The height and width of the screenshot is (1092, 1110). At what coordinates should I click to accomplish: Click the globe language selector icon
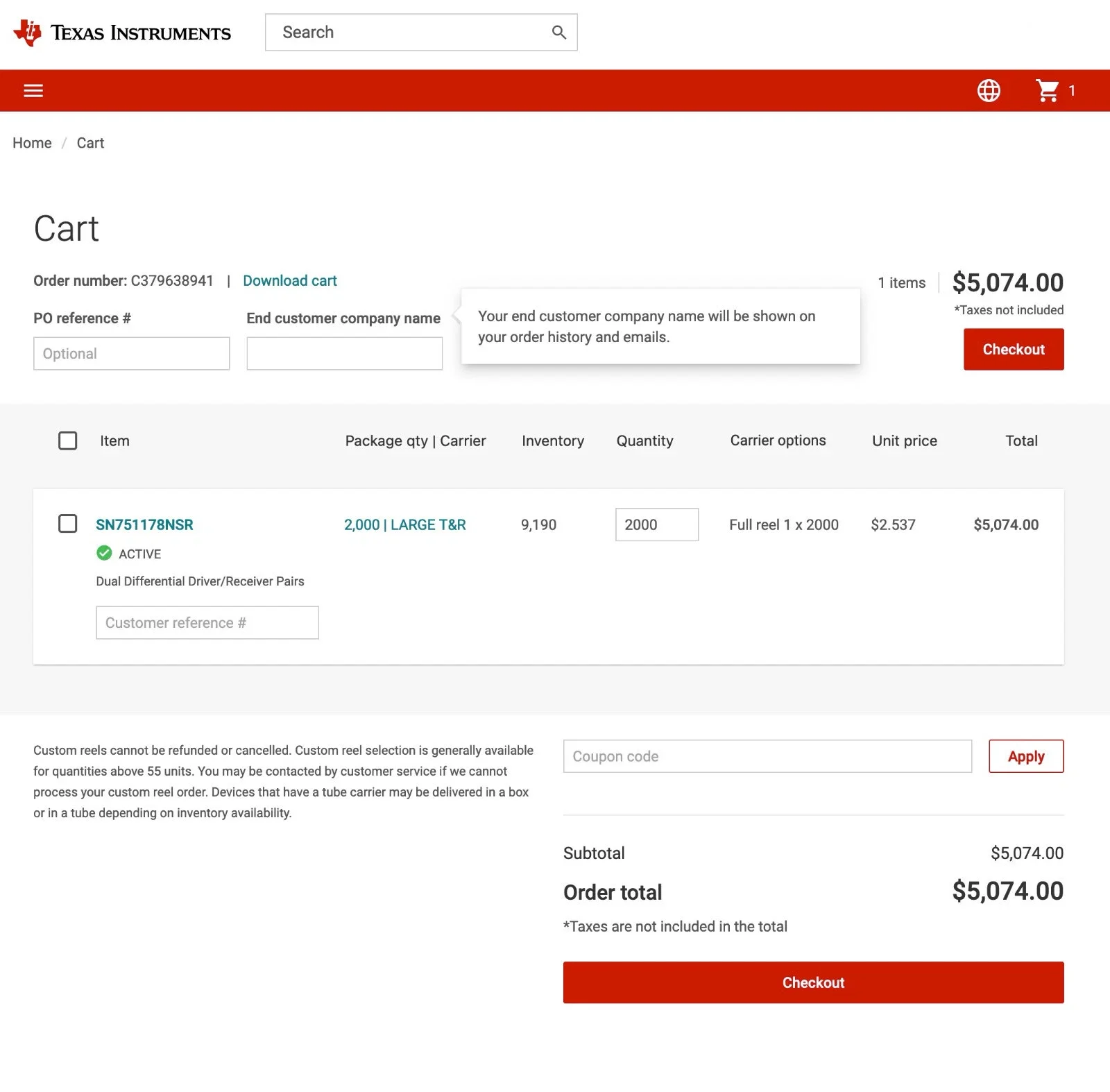(989, 90)
